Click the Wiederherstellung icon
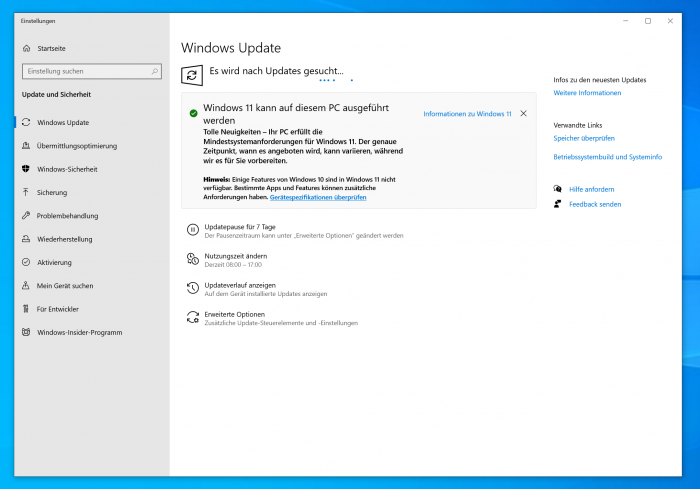 pos(26,239)
